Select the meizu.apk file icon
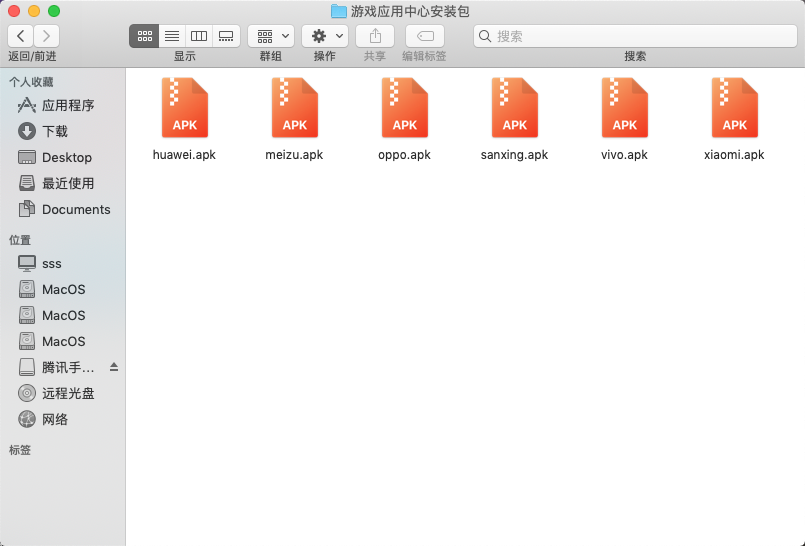The image size is (805, 546). point(295,107)
